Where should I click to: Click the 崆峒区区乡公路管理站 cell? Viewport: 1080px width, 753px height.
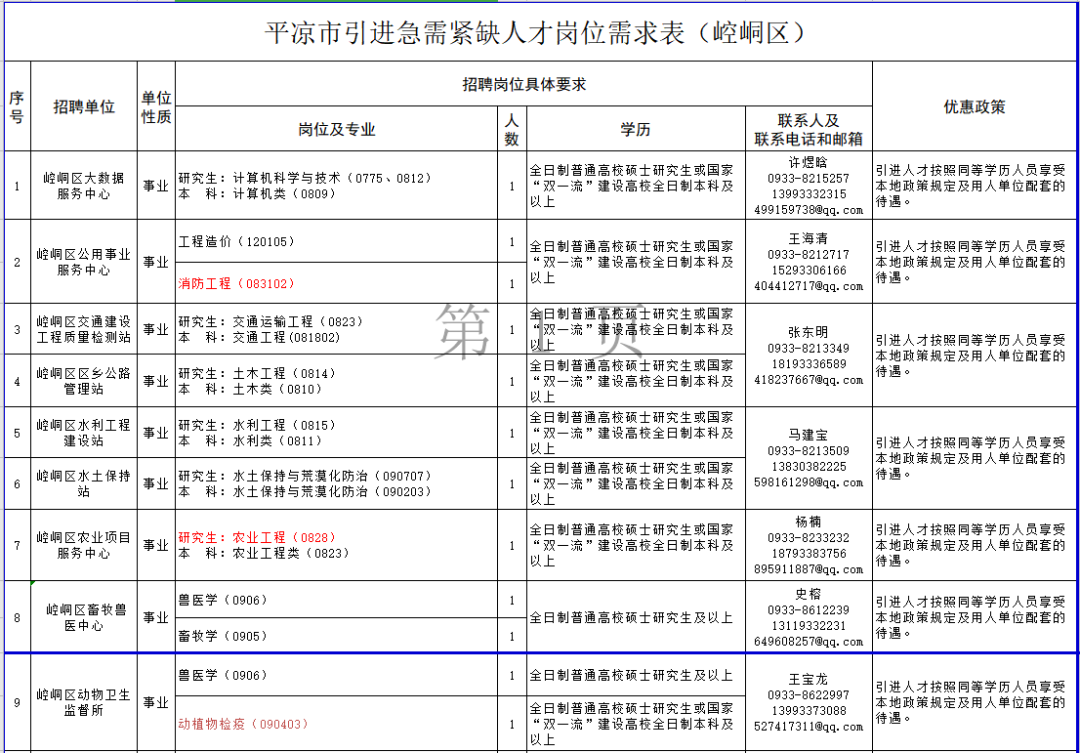click(x=84, y=381)
